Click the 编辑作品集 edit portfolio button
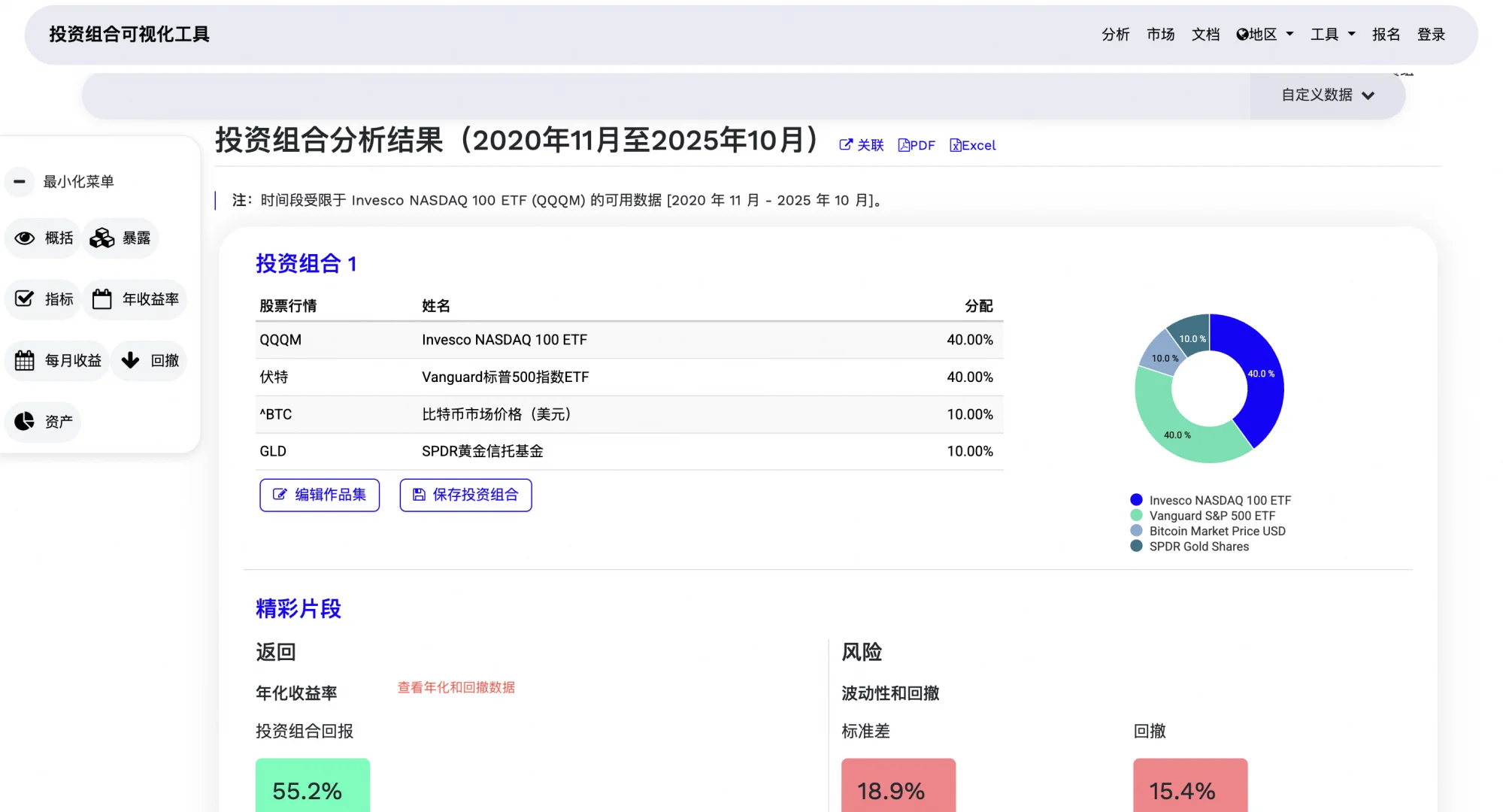This screenshot has width=1503, height=812. pos(319,495)
